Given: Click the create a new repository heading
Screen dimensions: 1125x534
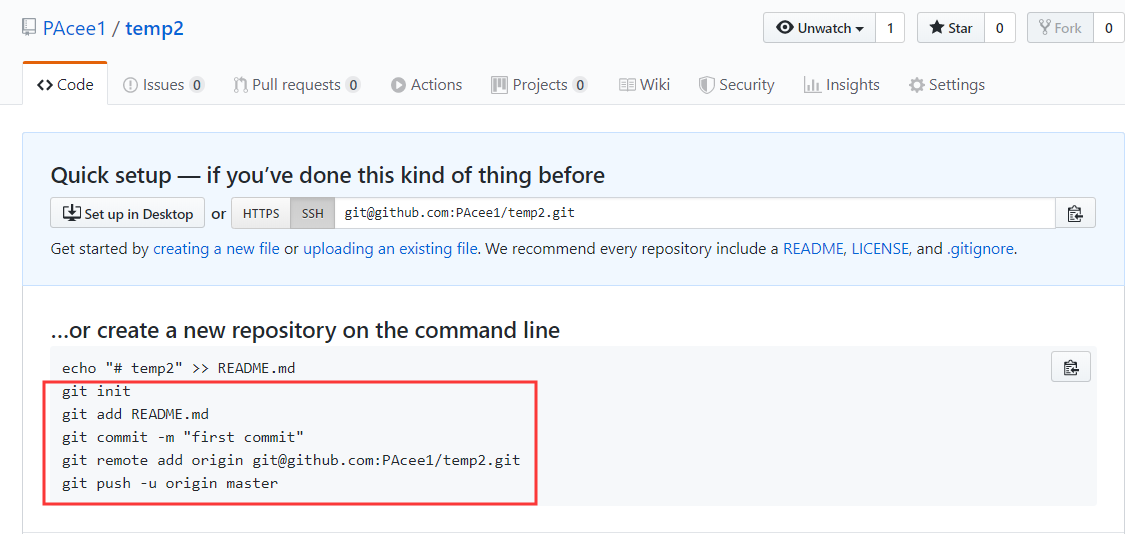Looking at the screenshot, I should click(x=305, y=330).
